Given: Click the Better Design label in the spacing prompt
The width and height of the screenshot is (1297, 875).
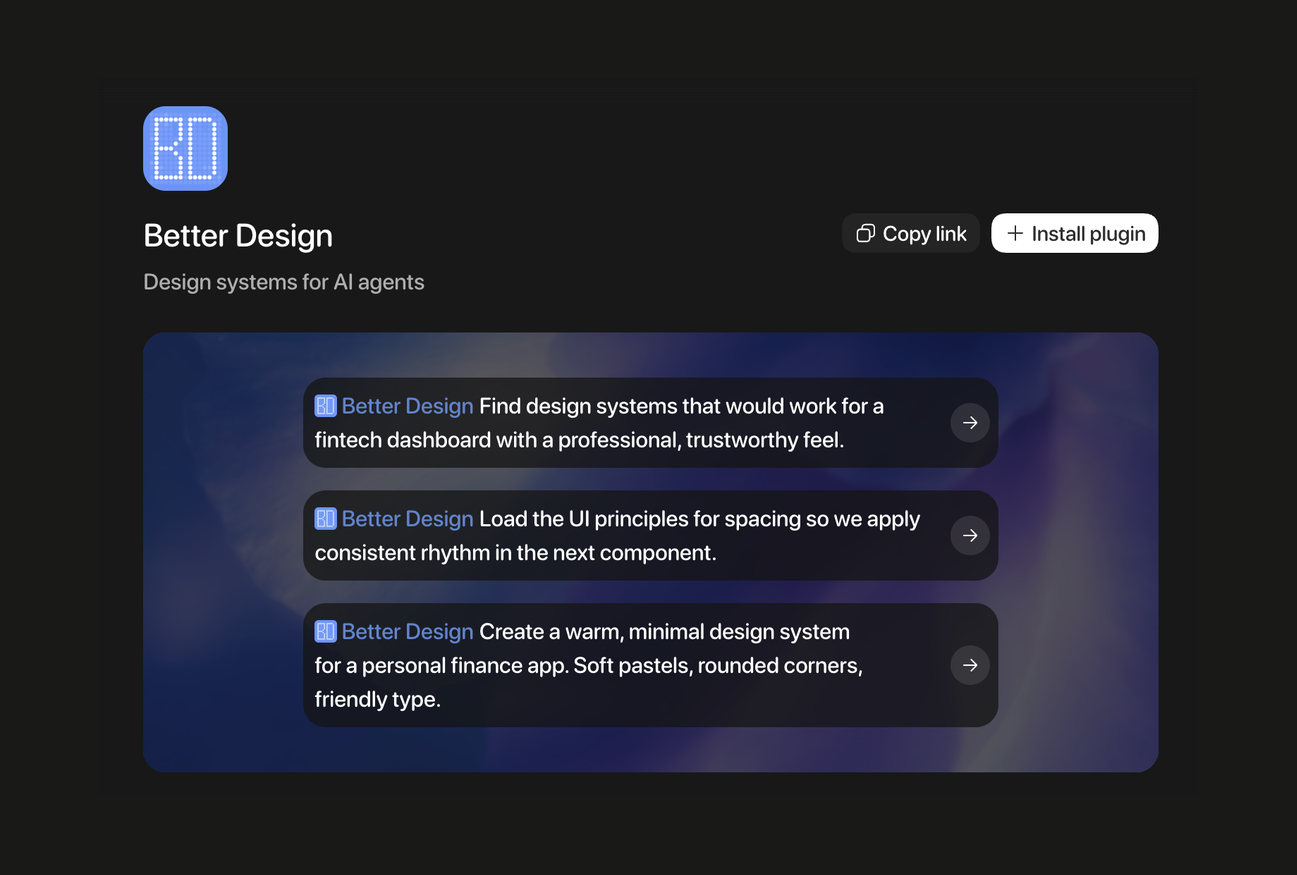Looking at the screenshot, I should point(408,519).
